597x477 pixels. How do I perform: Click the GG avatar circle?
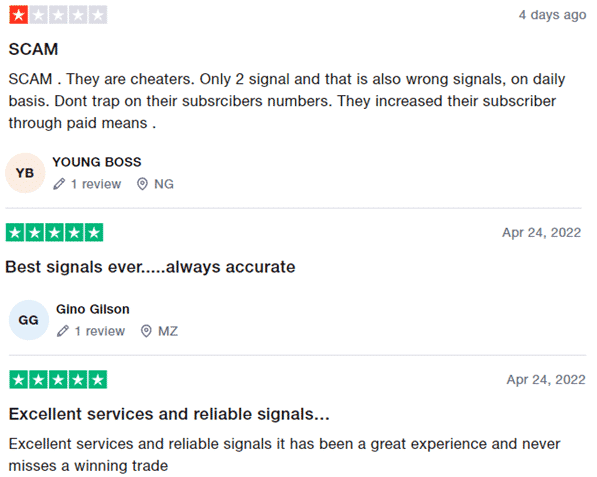click(x=29, y=320)
